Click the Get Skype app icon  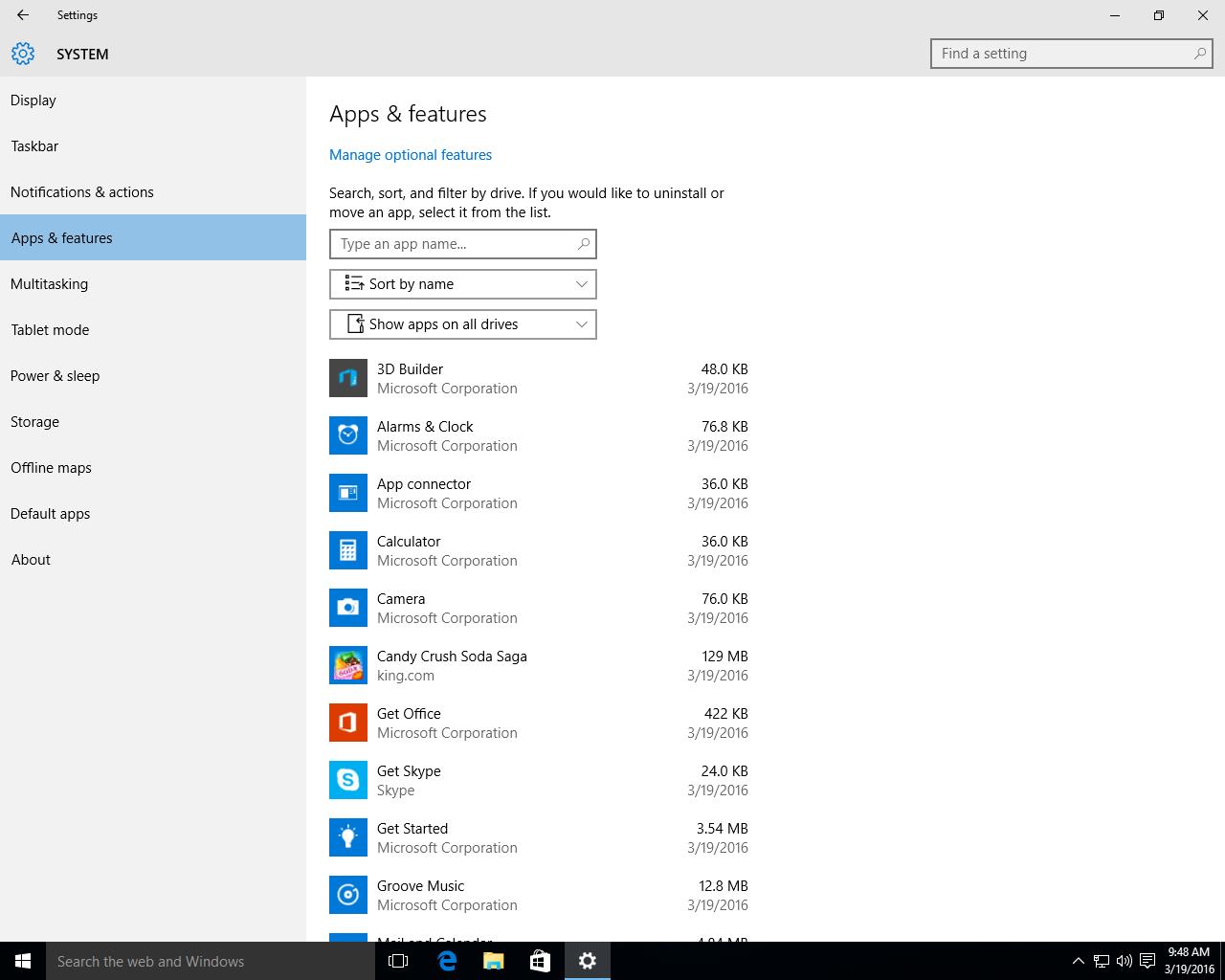coord(348,780)
